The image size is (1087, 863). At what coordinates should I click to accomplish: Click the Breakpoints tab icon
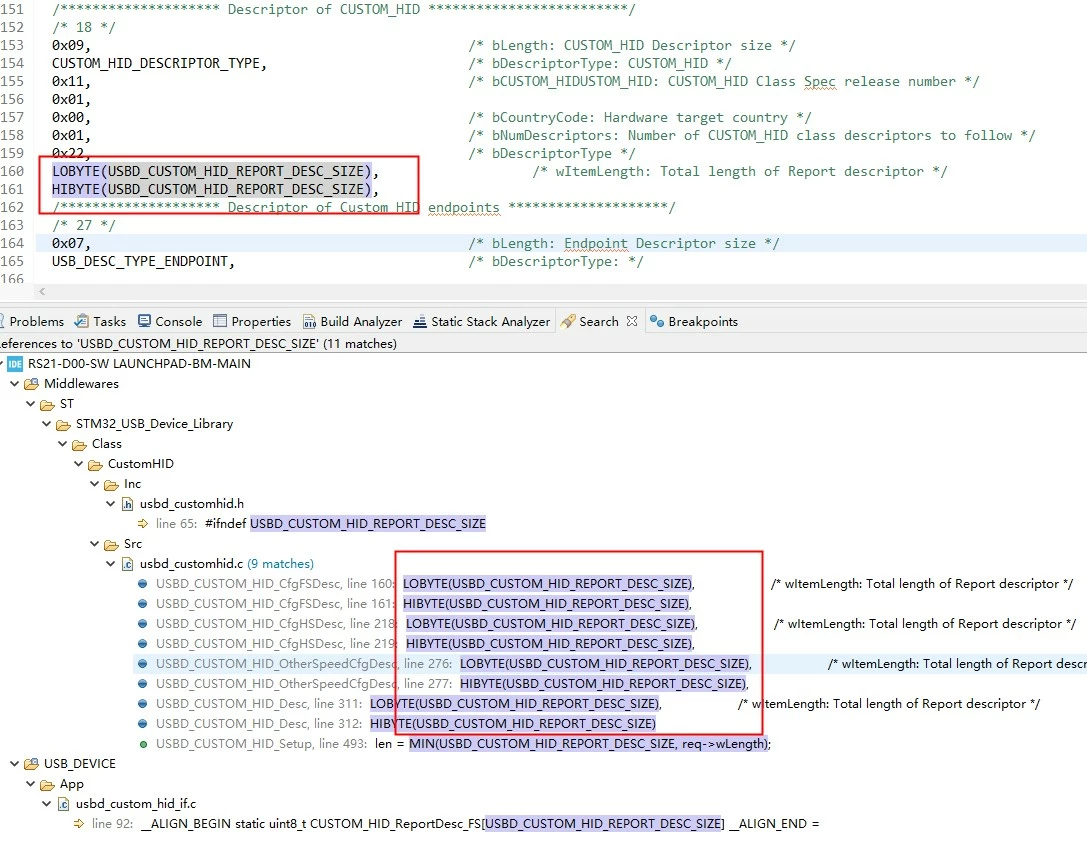(656, 321)
